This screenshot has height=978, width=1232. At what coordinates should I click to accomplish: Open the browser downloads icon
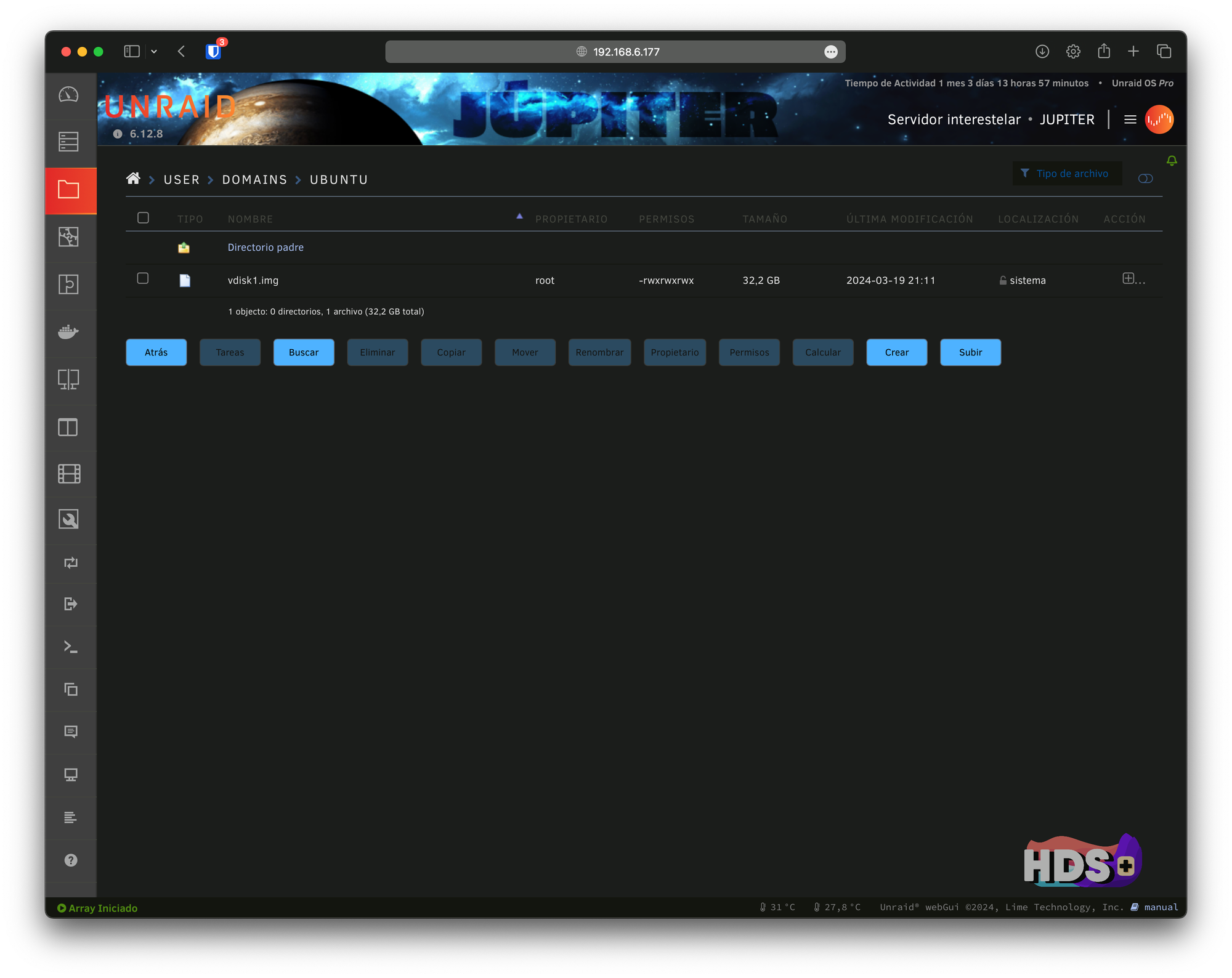point(1042,52)
